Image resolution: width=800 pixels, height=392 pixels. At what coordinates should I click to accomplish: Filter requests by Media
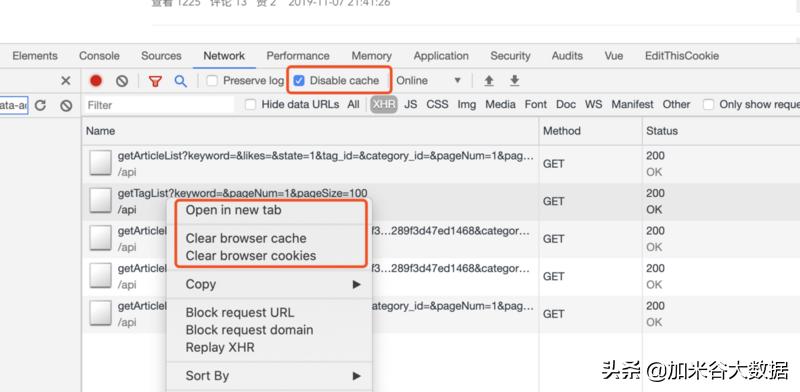click(500, 105)
